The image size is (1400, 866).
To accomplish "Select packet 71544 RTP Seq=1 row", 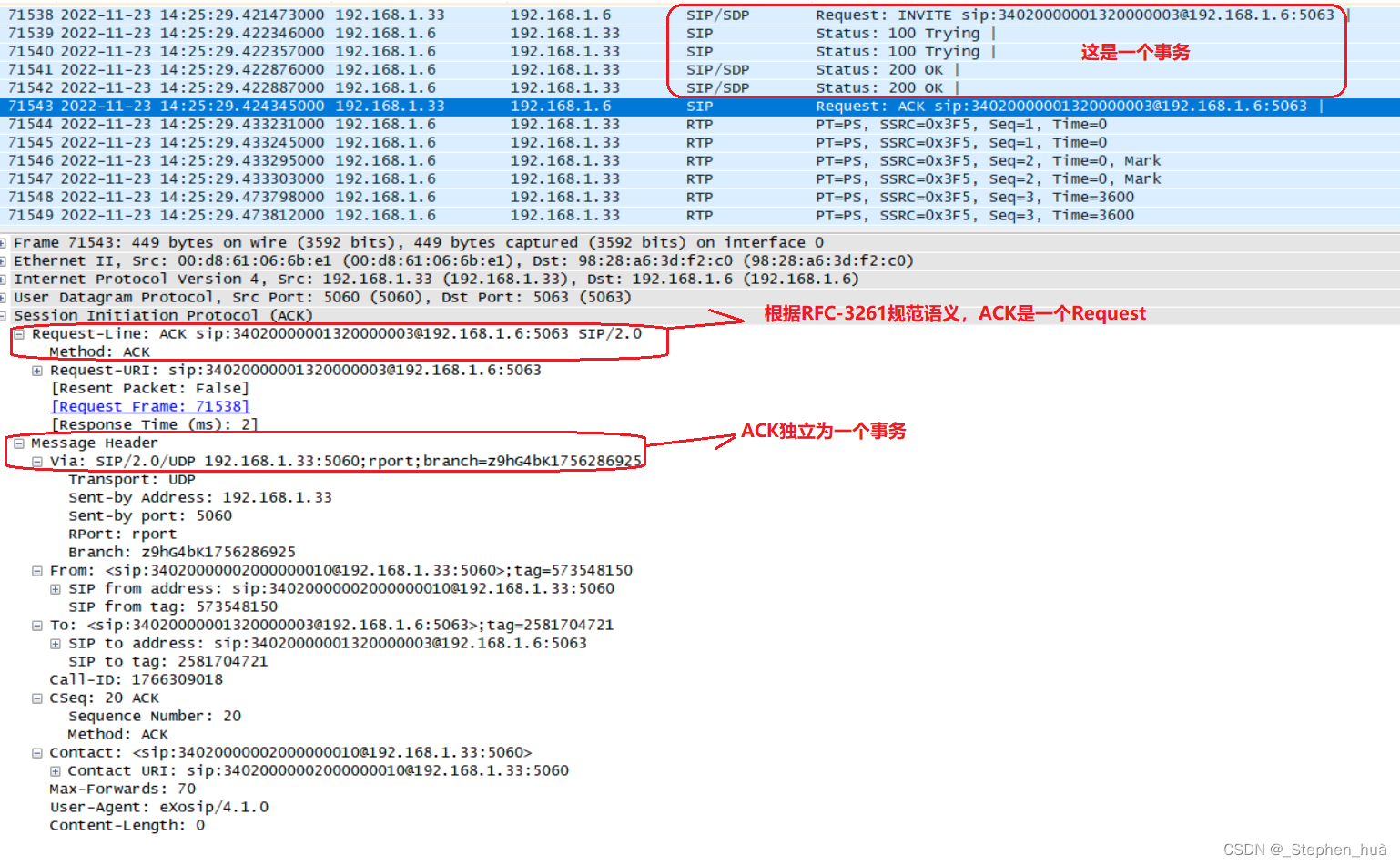I will tap(700, 125).
